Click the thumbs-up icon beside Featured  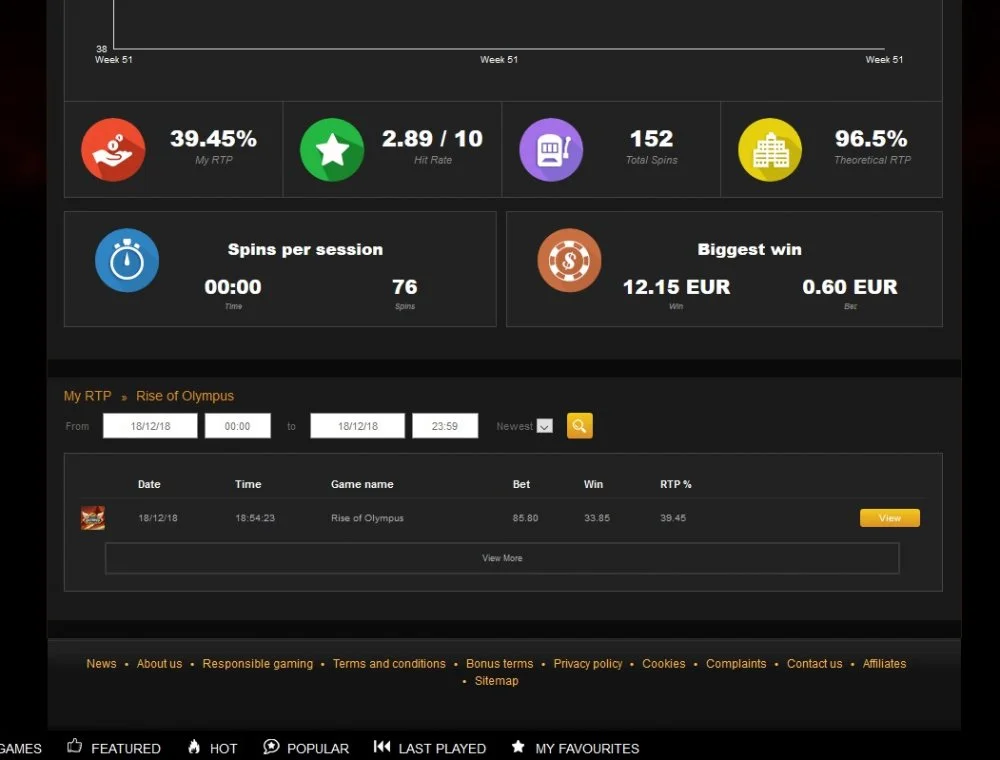pos(75,746)
